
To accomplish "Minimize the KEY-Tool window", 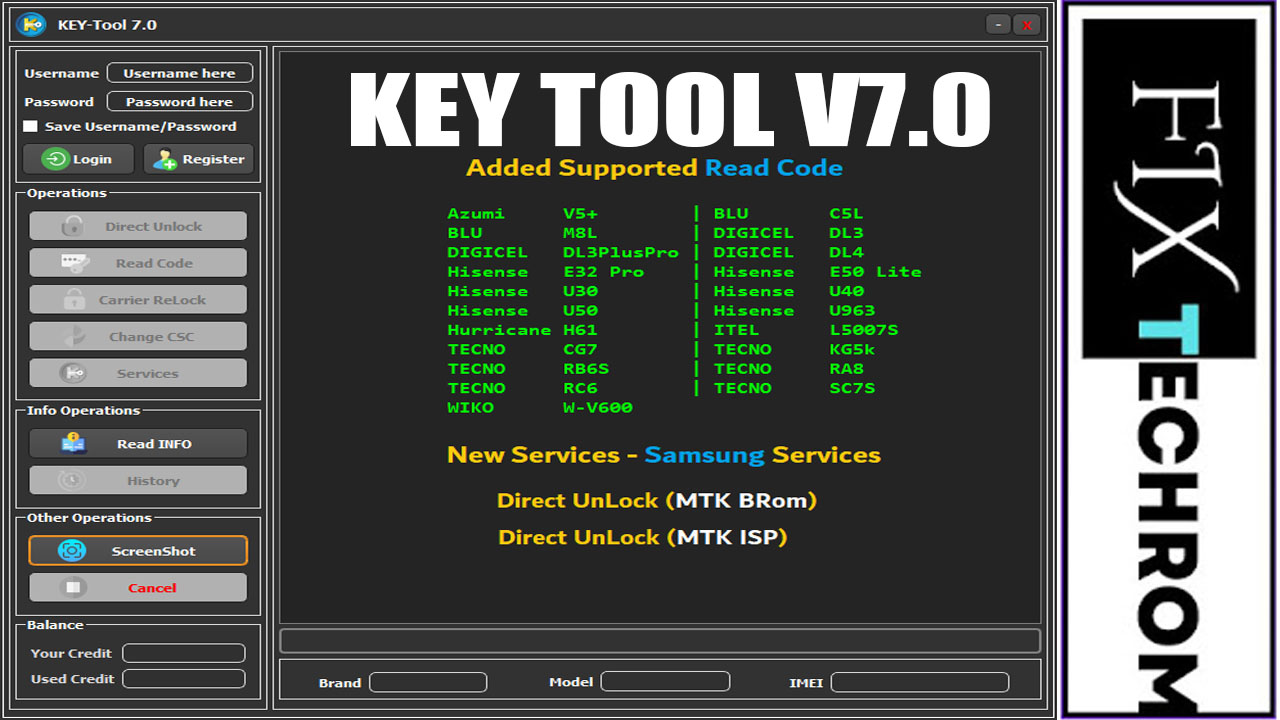I will [x=998, y=25].
